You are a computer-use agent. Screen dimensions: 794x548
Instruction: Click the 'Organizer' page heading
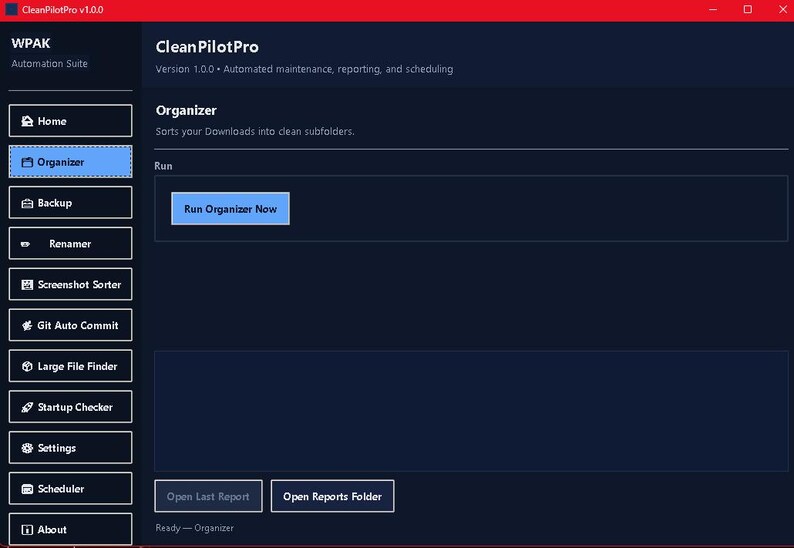[186, 110]
